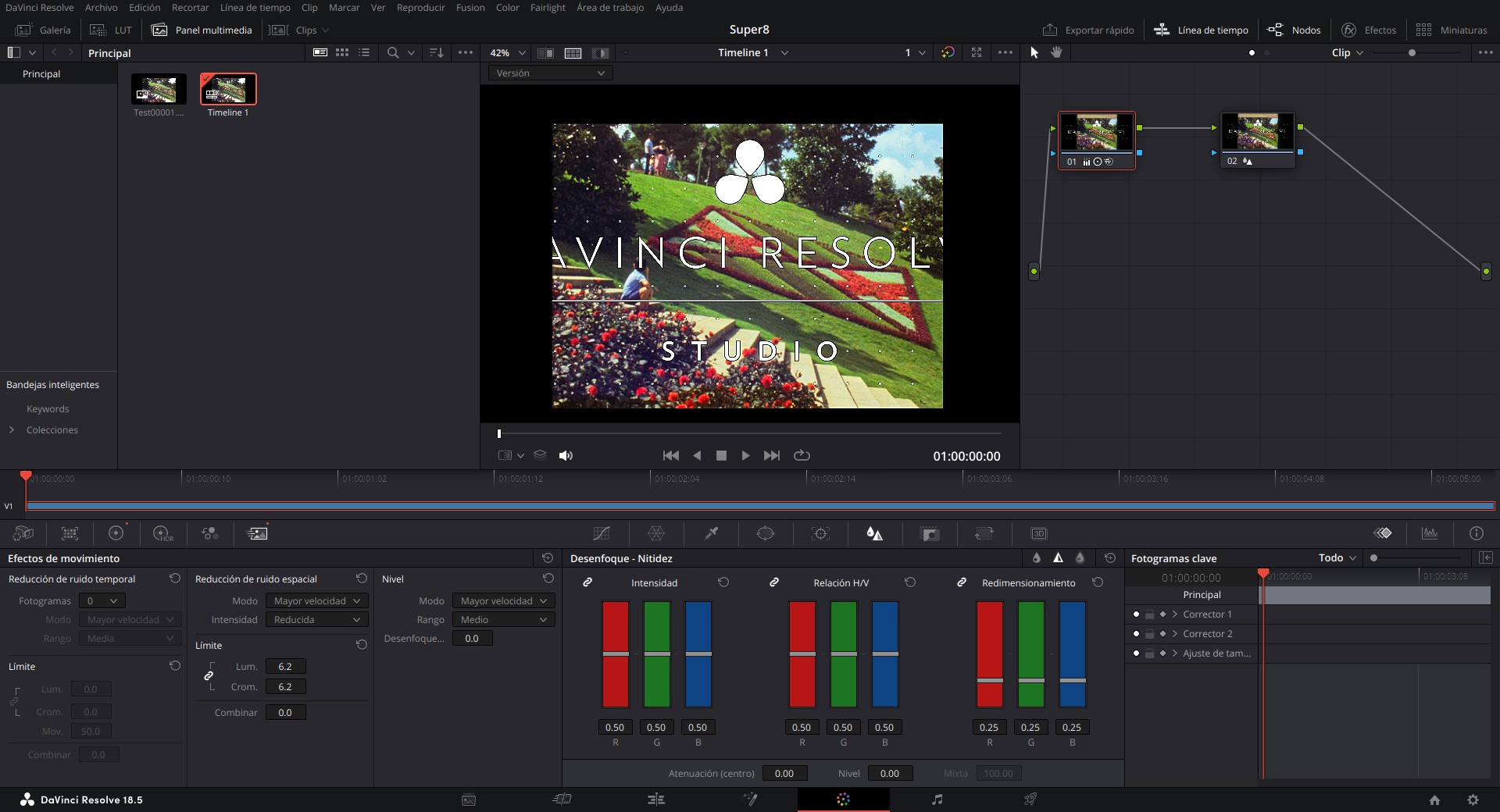Show the Information panel icon

[1476, 533]
